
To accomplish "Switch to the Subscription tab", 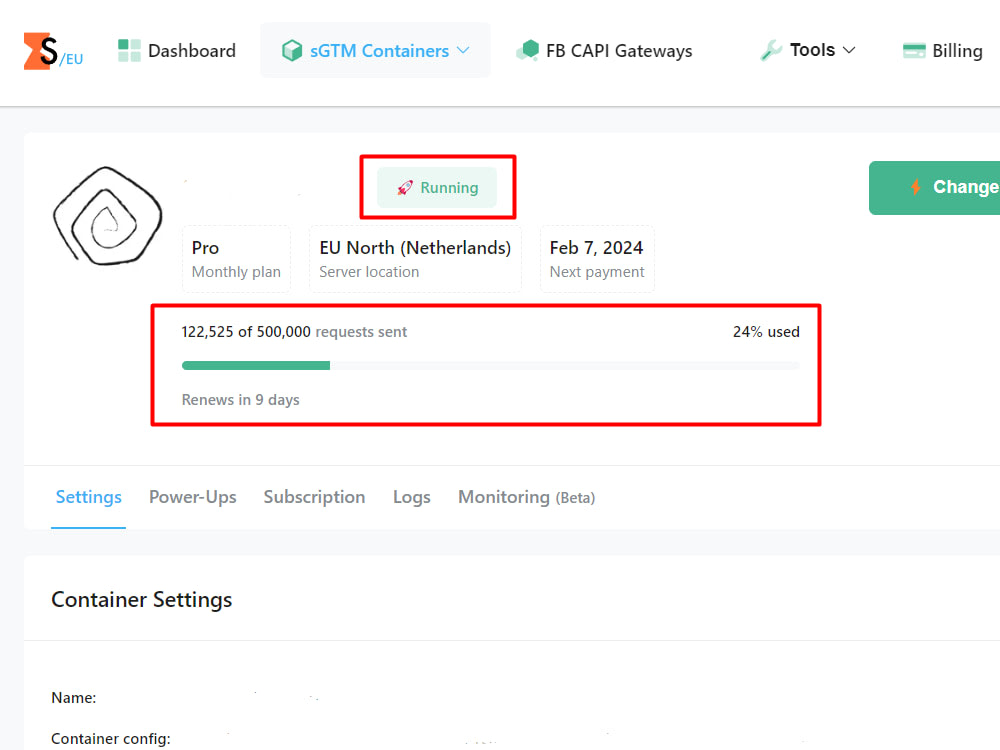I will [x=314, y=497].
